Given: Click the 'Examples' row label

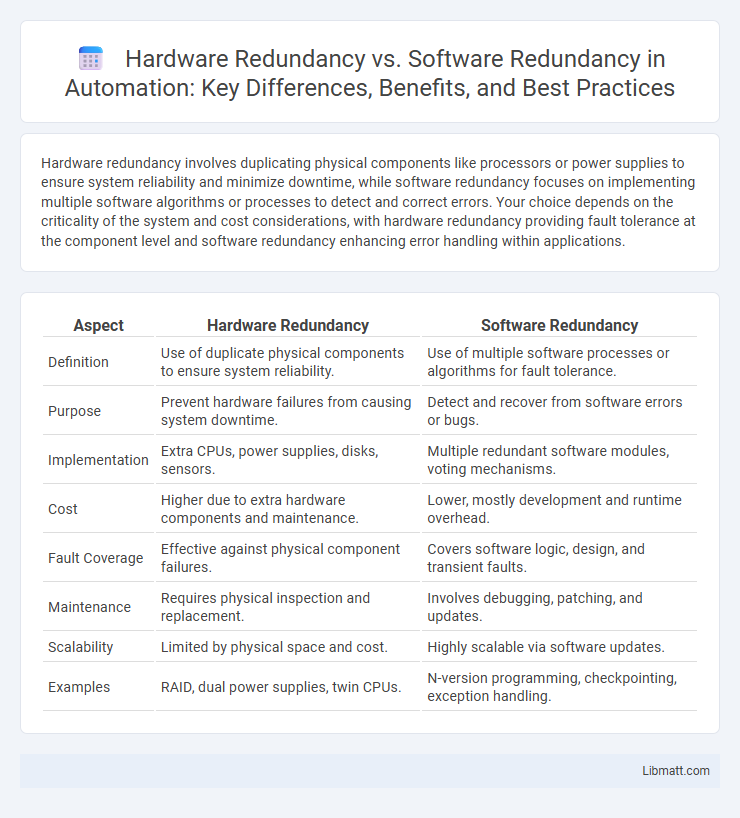Looking at the screenshot, I should (79, 687).
